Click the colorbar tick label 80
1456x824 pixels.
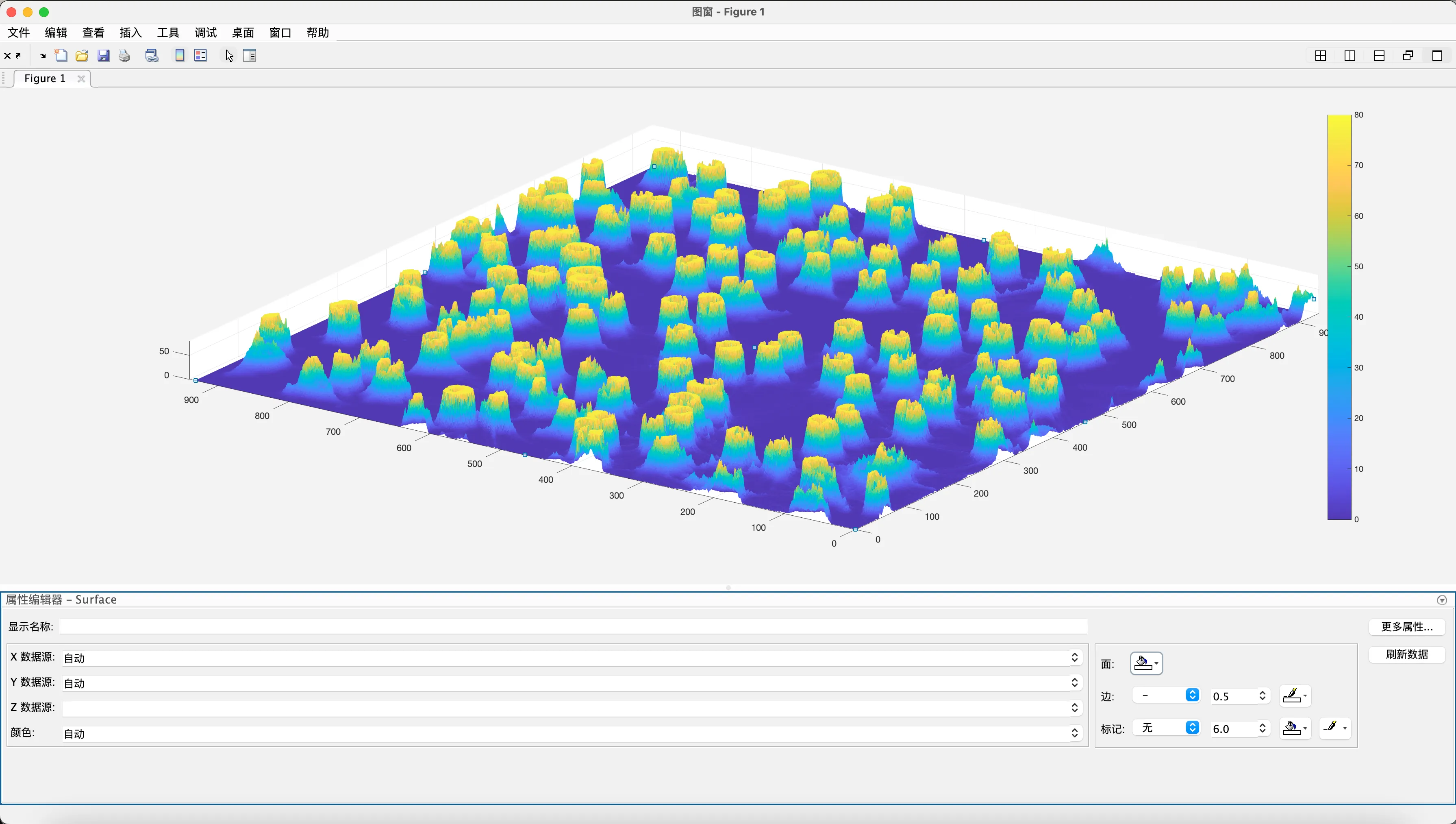pos(1359,115)
